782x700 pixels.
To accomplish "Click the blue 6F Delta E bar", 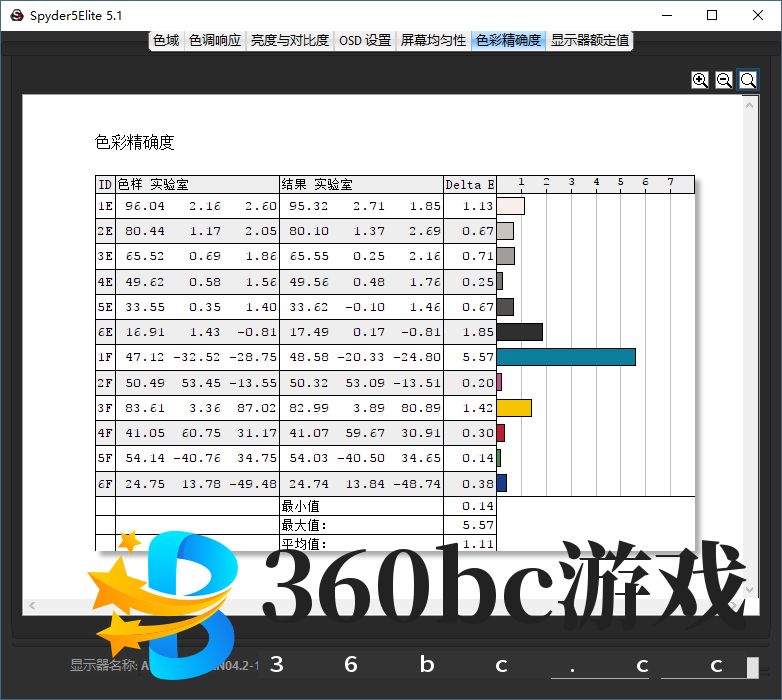I will (502, 483).
